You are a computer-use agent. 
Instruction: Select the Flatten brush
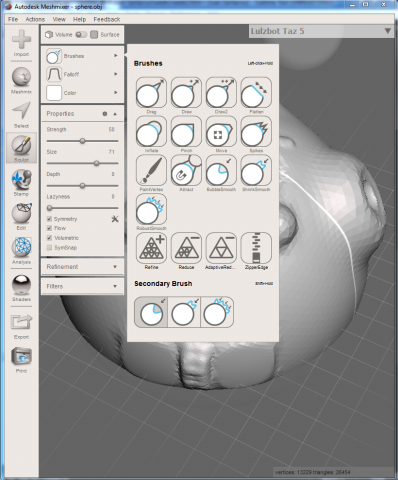(256, 93)
